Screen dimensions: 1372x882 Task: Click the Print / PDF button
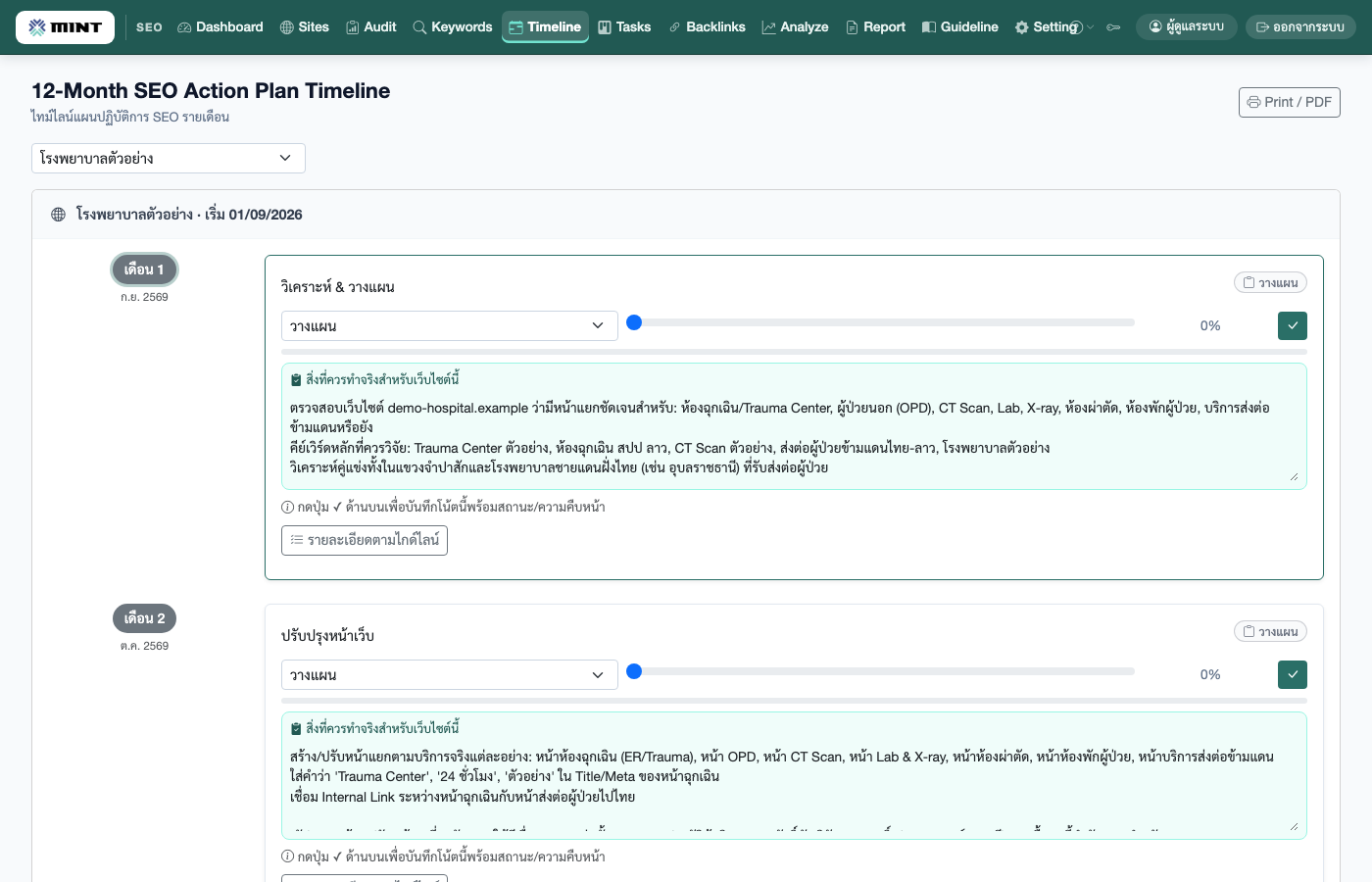[1290, 102]
